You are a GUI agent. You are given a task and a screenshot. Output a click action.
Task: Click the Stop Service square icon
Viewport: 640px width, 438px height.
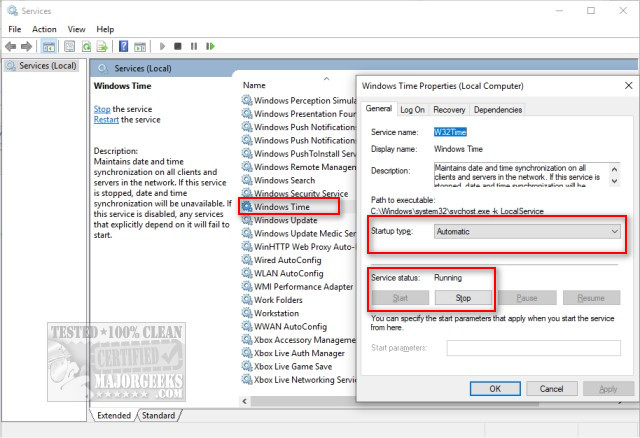178,47
